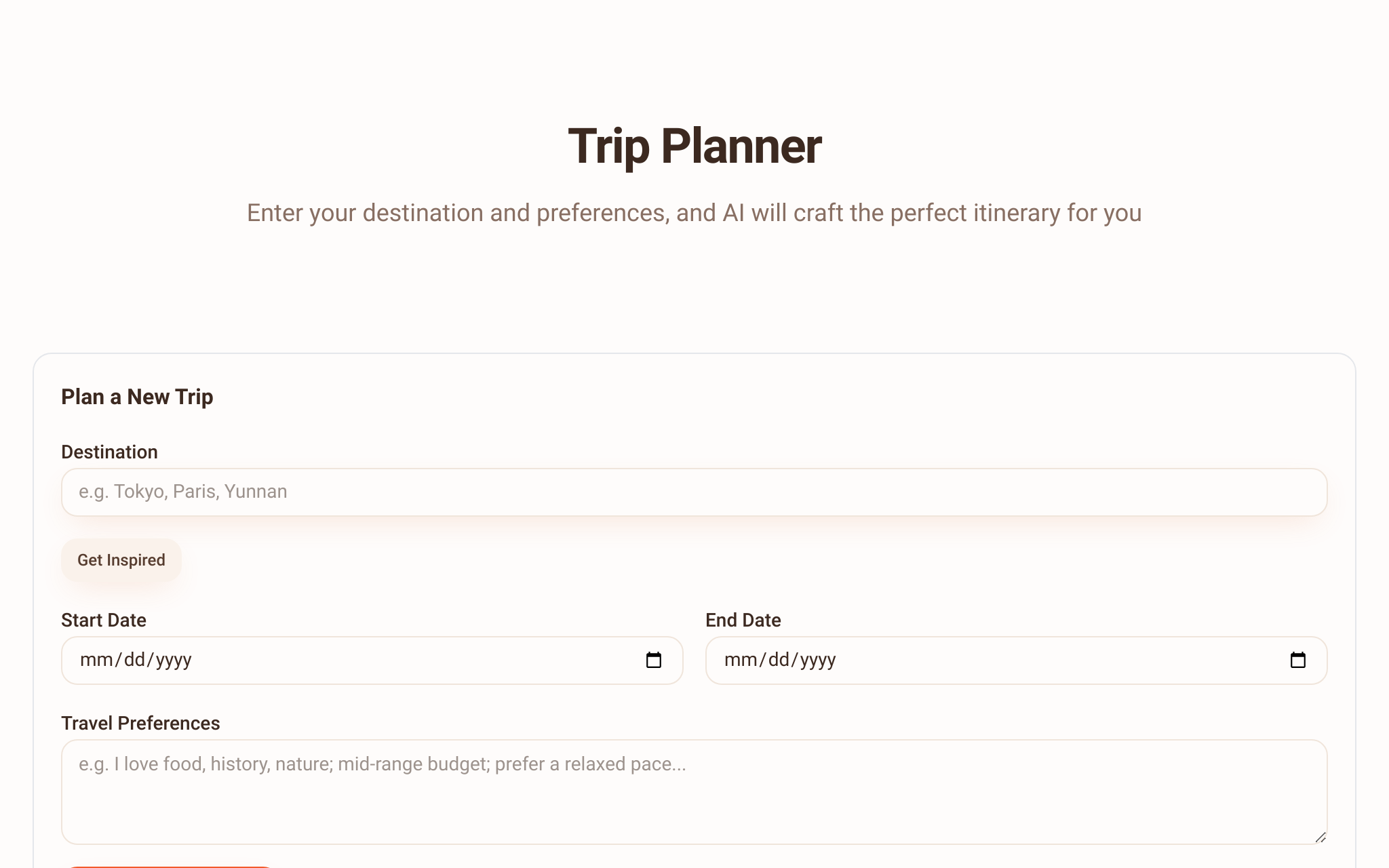Focus the Travel Preferences text area
Screen dimensions: 1389x868
point(694,791)
